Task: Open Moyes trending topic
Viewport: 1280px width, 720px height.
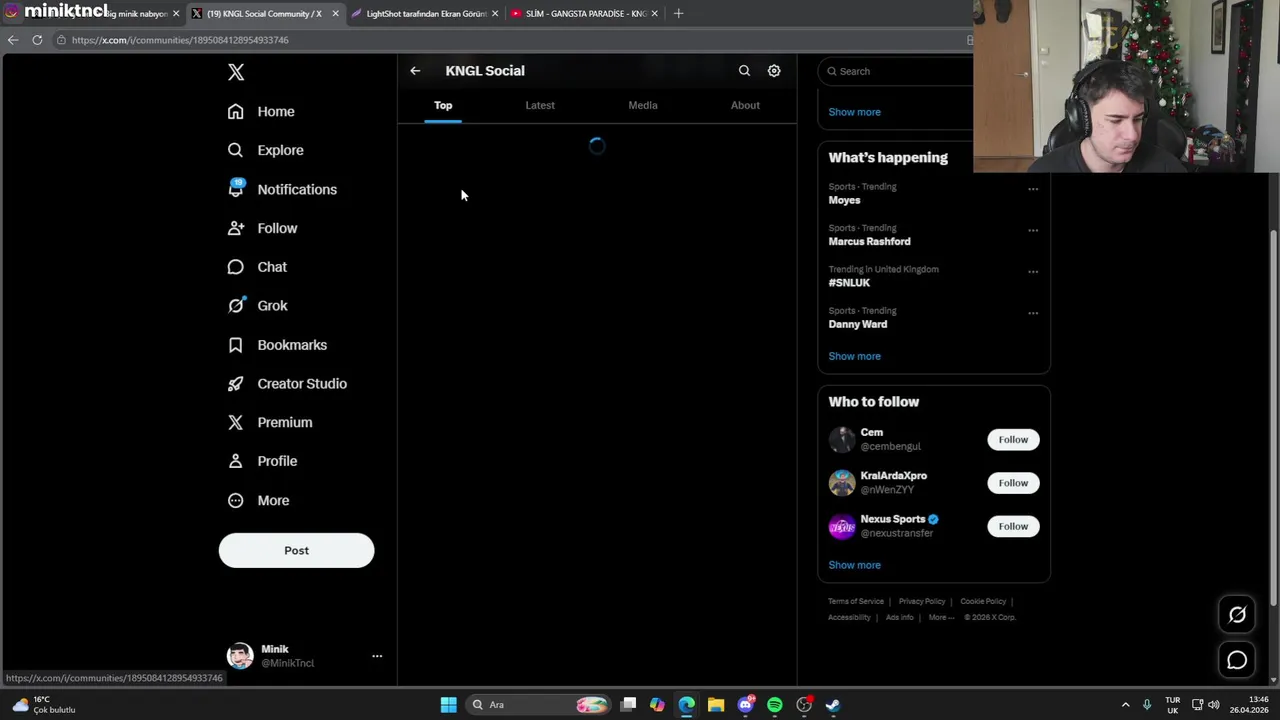Action: (x=844, y=200)
